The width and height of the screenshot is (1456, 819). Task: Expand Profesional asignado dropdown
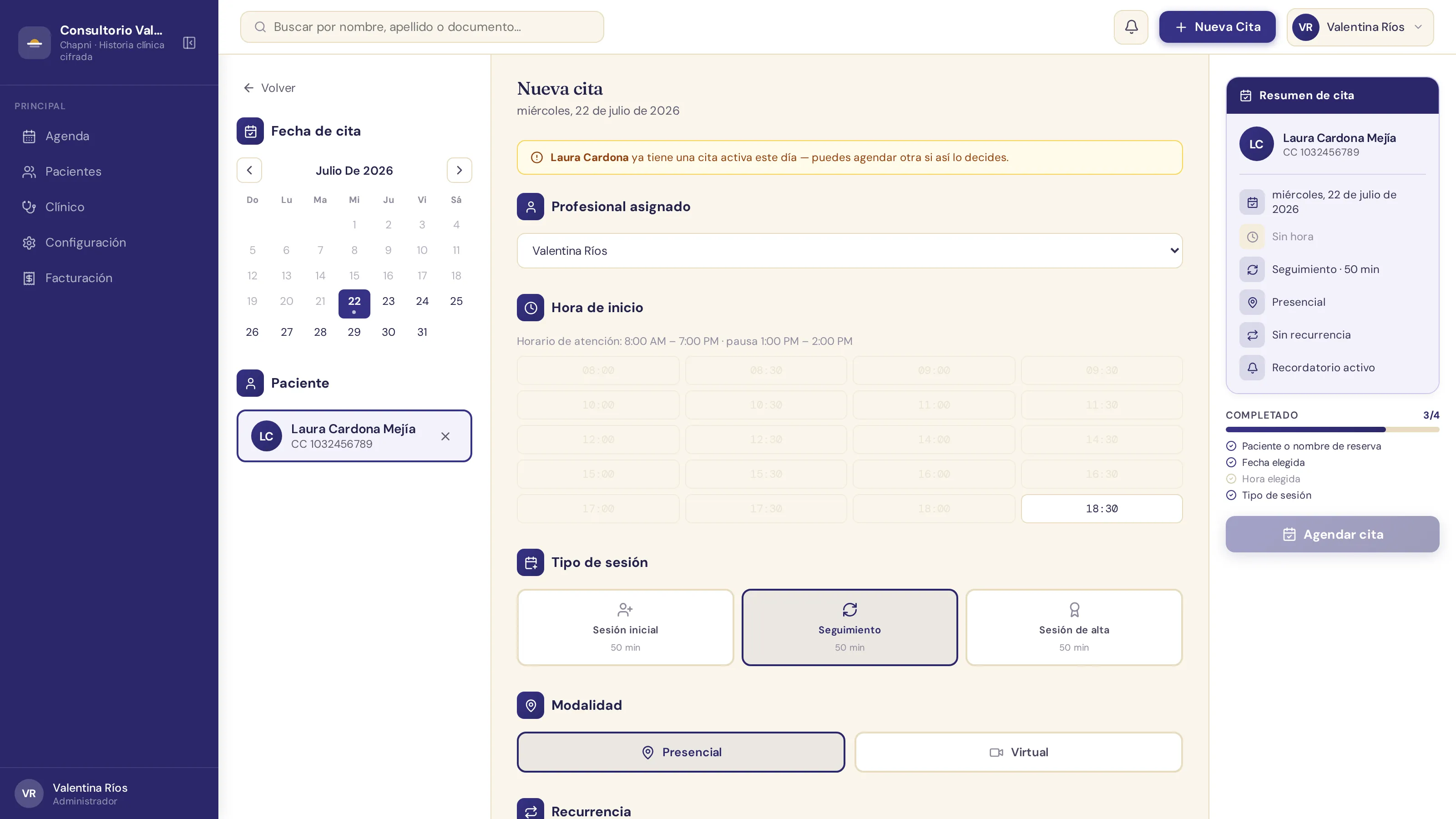pos(849,251)
